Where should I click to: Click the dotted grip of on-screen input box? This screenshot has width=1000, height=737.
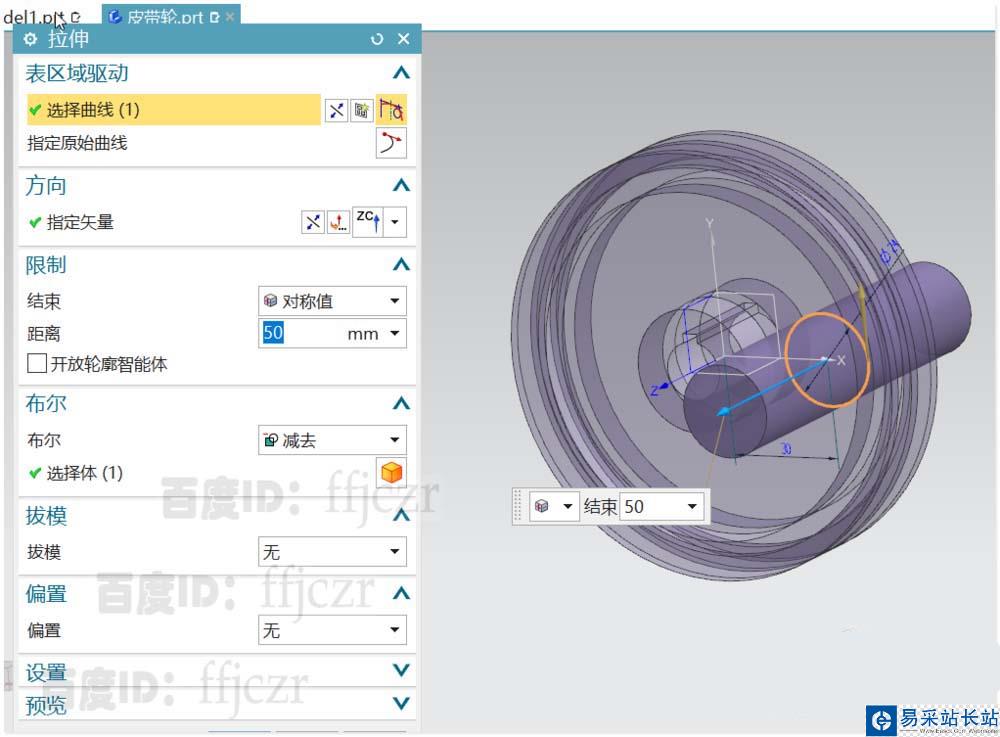(518, 507)
